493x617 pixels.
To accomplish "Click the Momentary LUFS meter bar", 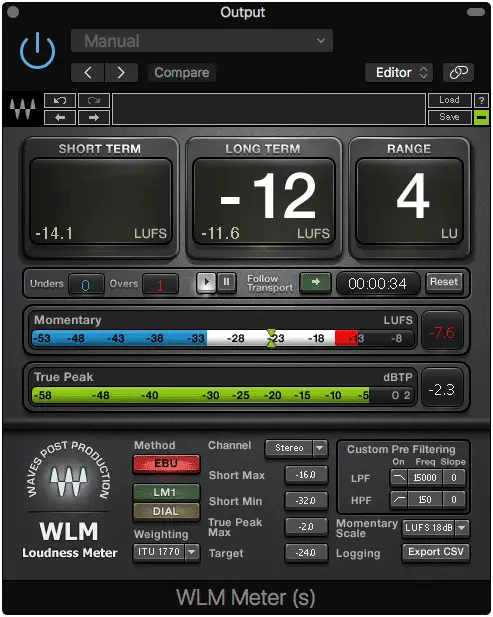I will pos(223,338).
